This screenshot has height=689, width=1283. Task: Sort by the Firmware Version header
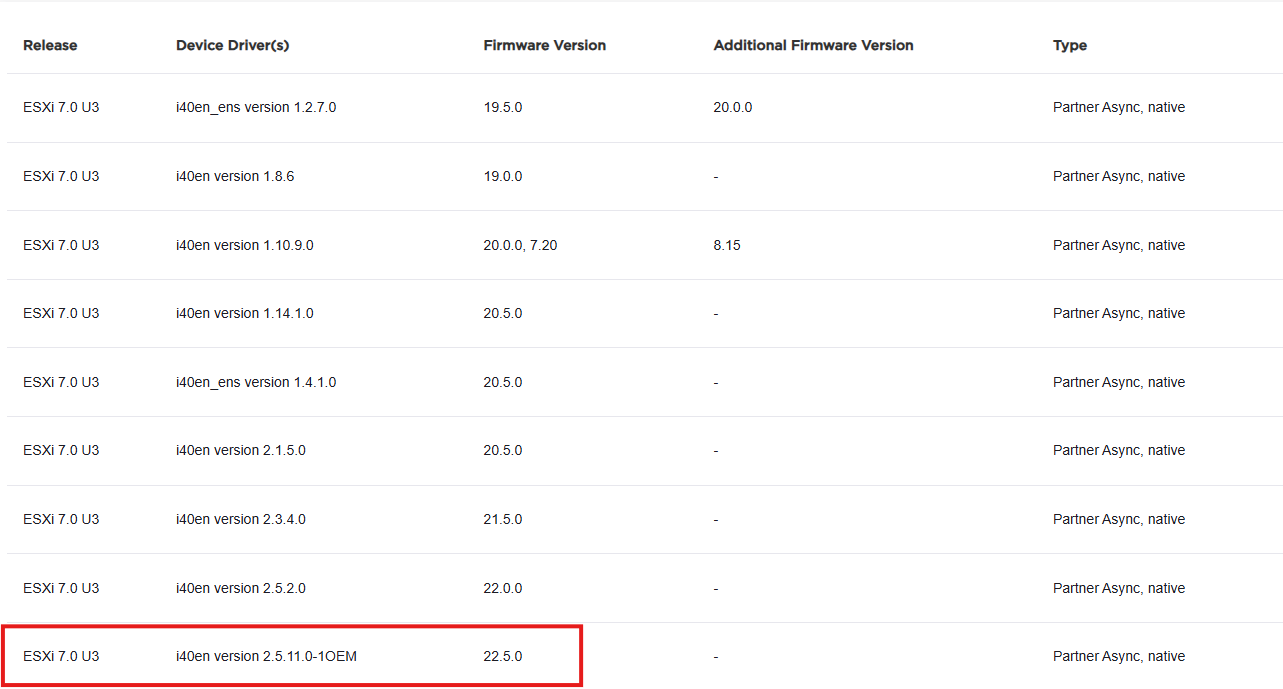(544, 45)
